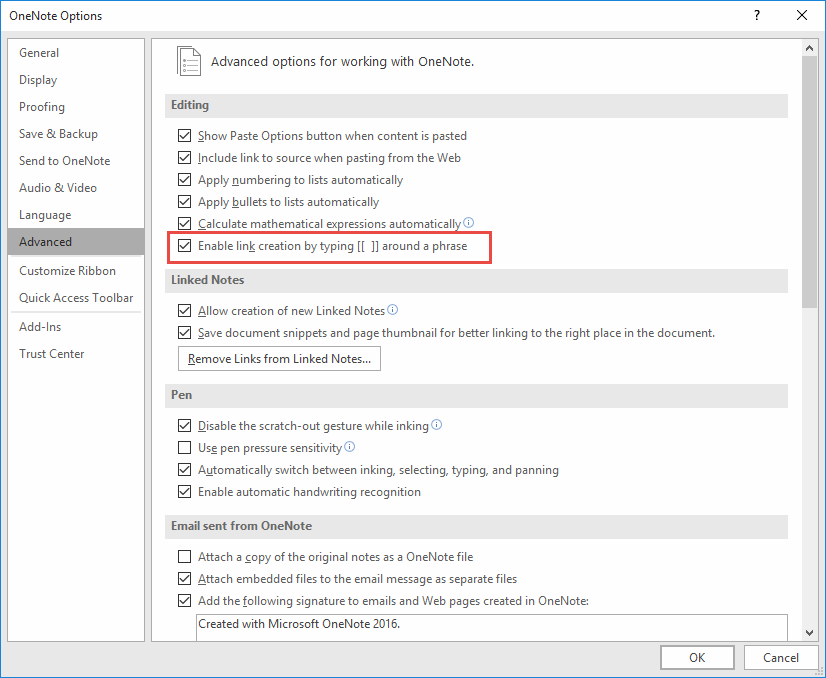Select the Advanced category
The height and width of the screenshot is (678, 826).
[76, 242]
